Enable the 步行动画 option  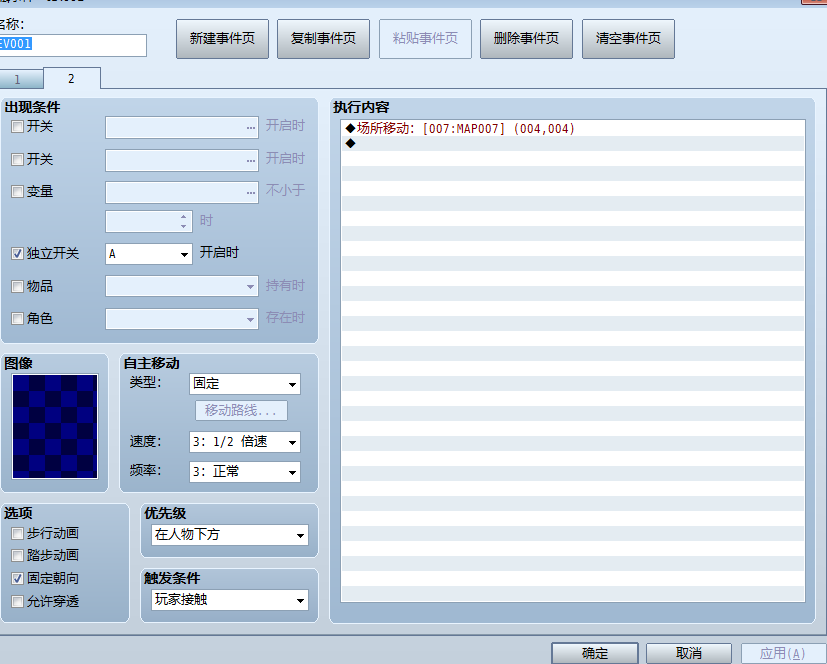tap(17, 533)
